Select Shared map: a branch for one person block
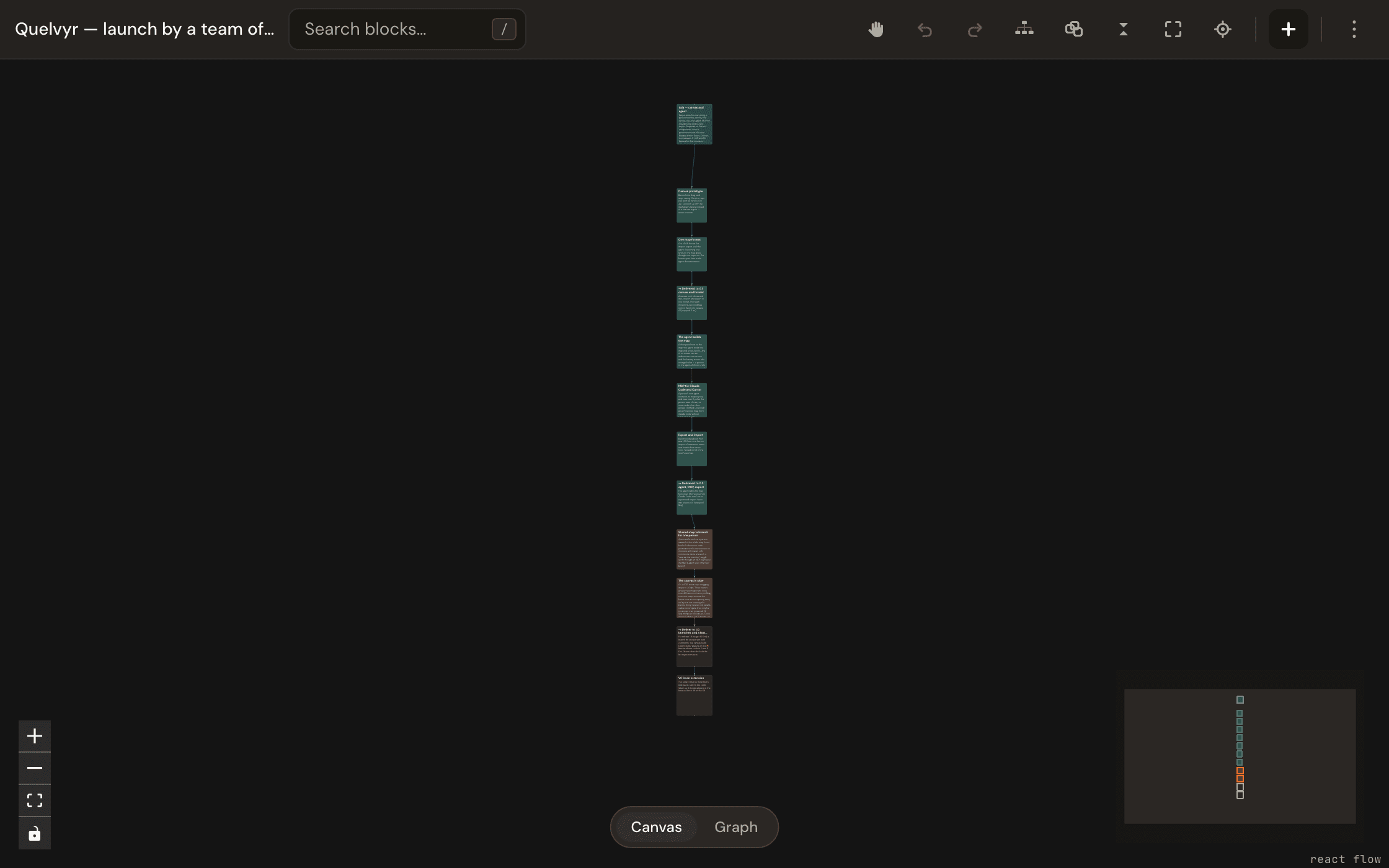The image size is (1389, 868). tap(694, 549)
